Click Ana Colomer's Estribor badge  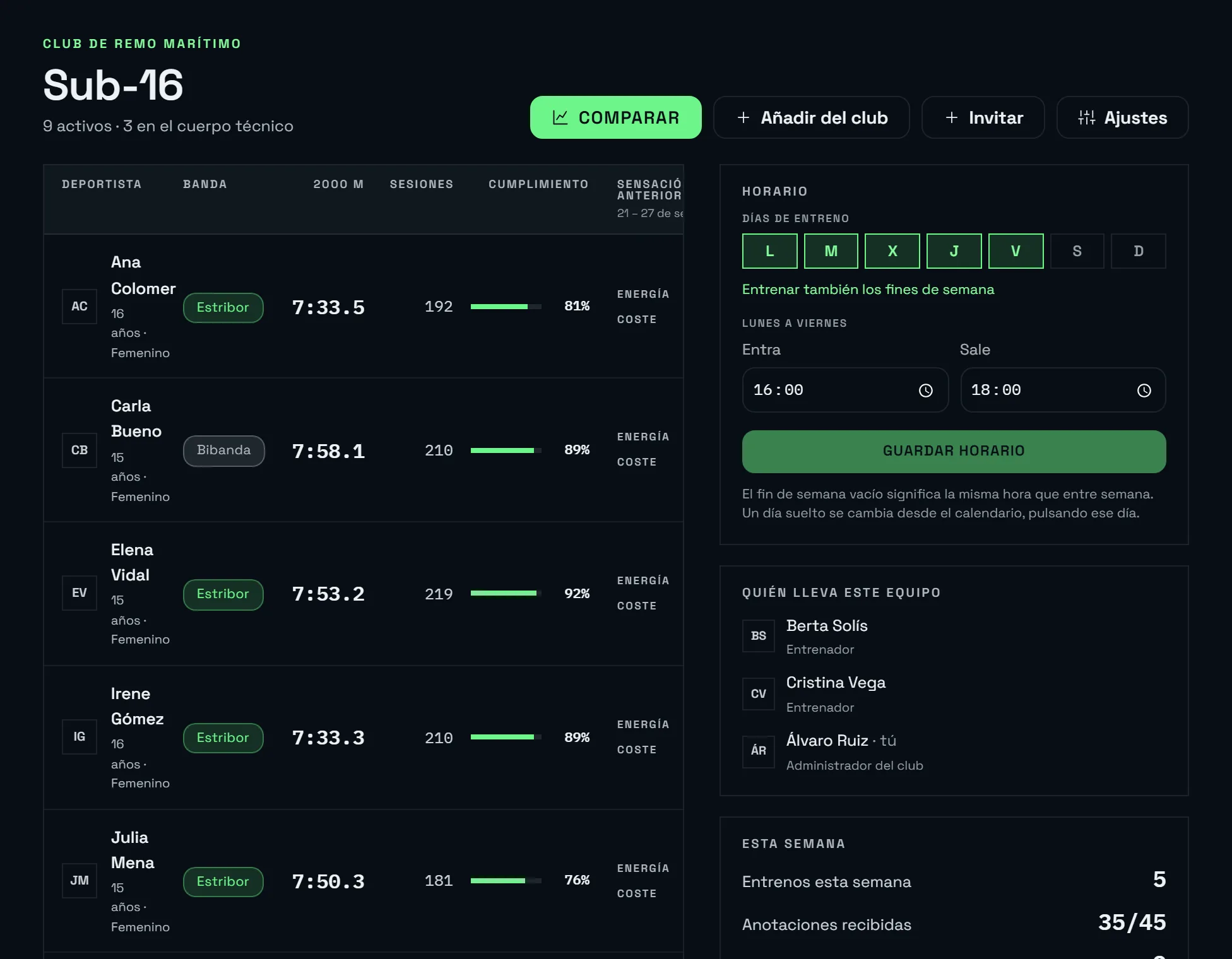[x=223, y=308]
